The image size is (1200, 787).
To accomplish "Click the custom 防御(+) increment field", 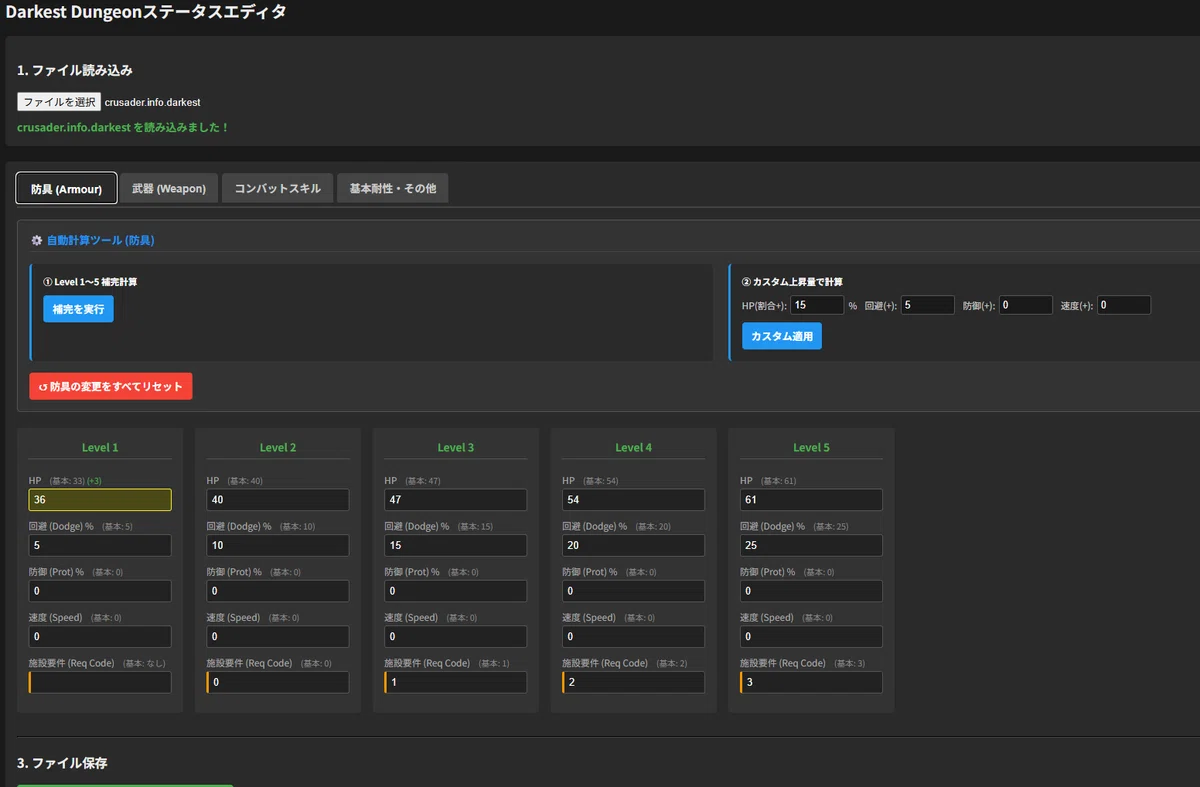I will coord(1026,305).
